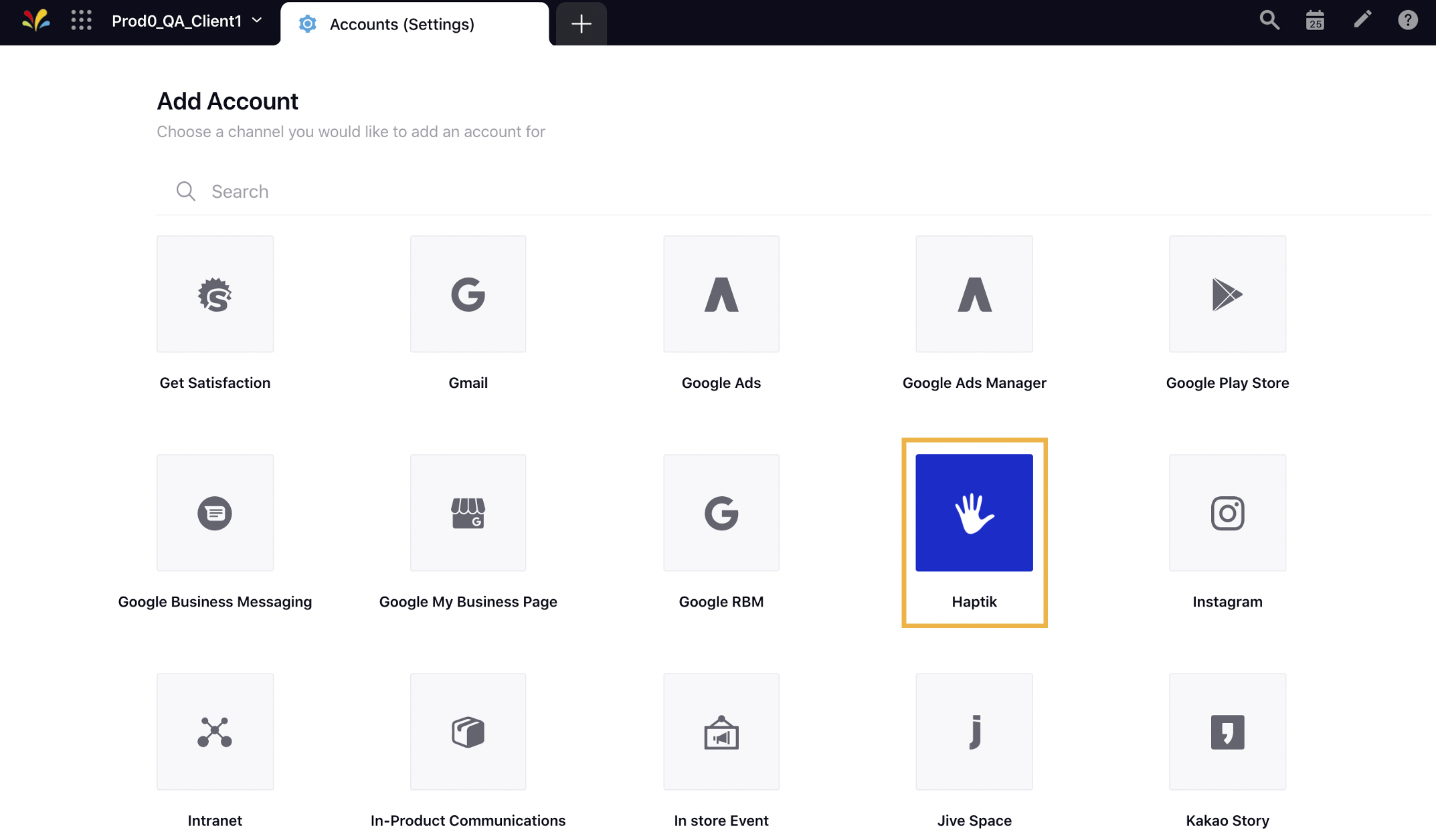1436x840 pixels.
Task: Select the Google My Business Page icon
Action: coord(467,512)
